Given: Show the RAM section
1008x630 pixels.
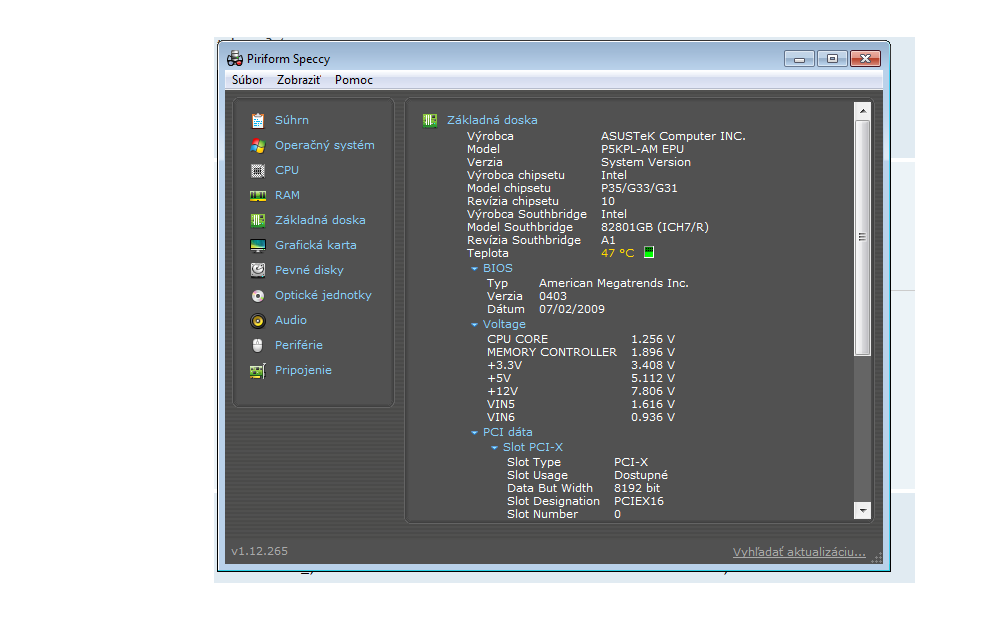Looking at the screenshot, I should point(287,195).
